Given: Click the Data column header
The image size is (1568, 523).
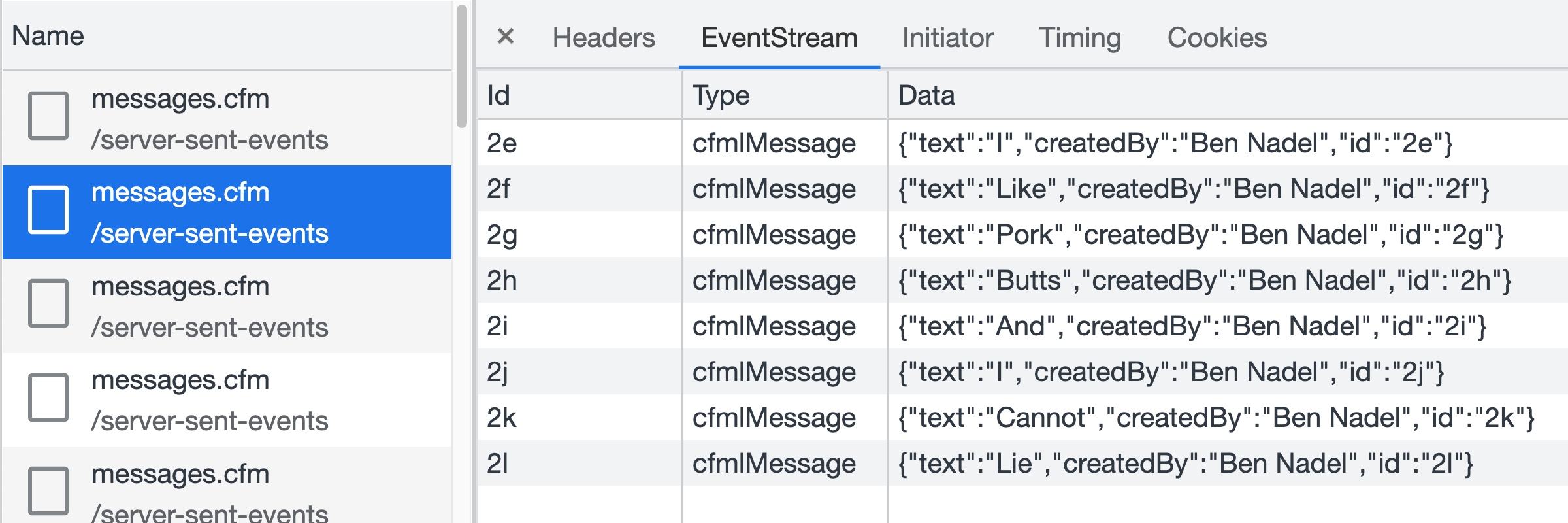Looking at the screenshot, I should [1228, 95].
